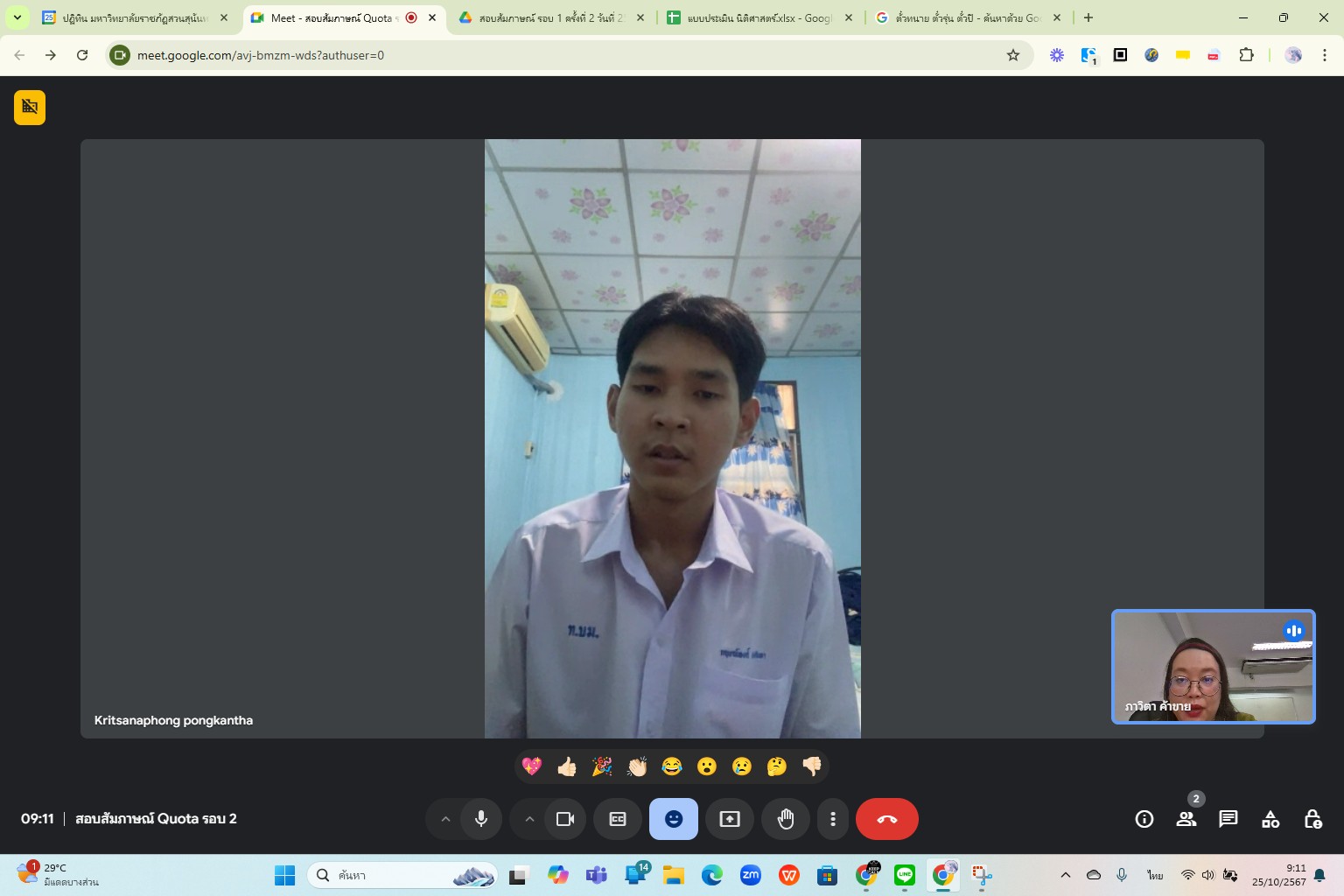
Task: Show the participants people list
Action: [x=1186, y=819]
